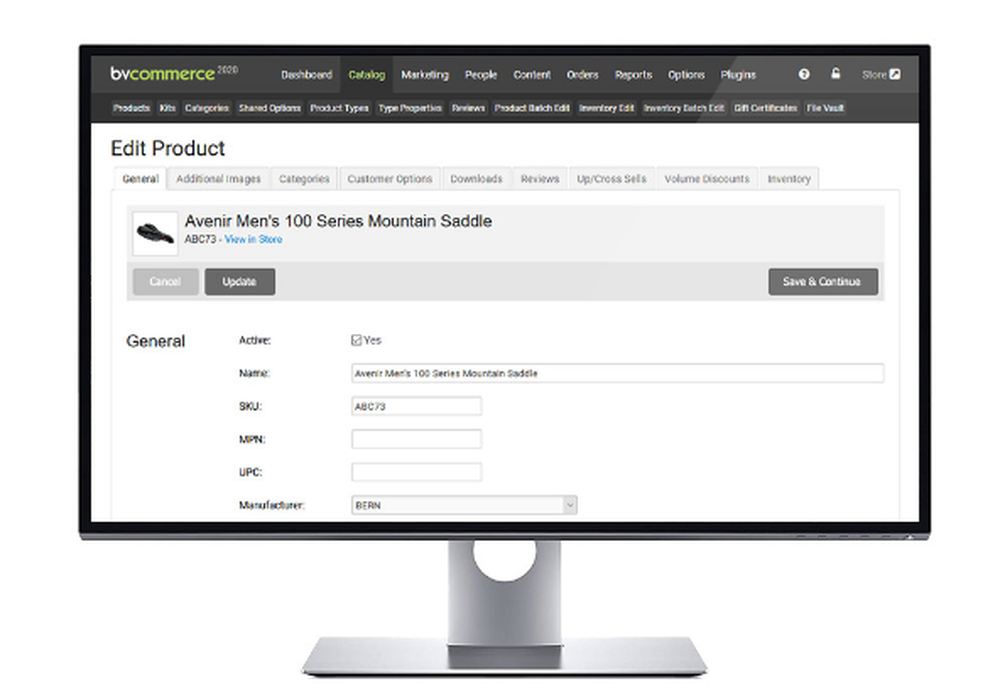
Task: Follow the View in Store link
Action: tap(253, 239)
